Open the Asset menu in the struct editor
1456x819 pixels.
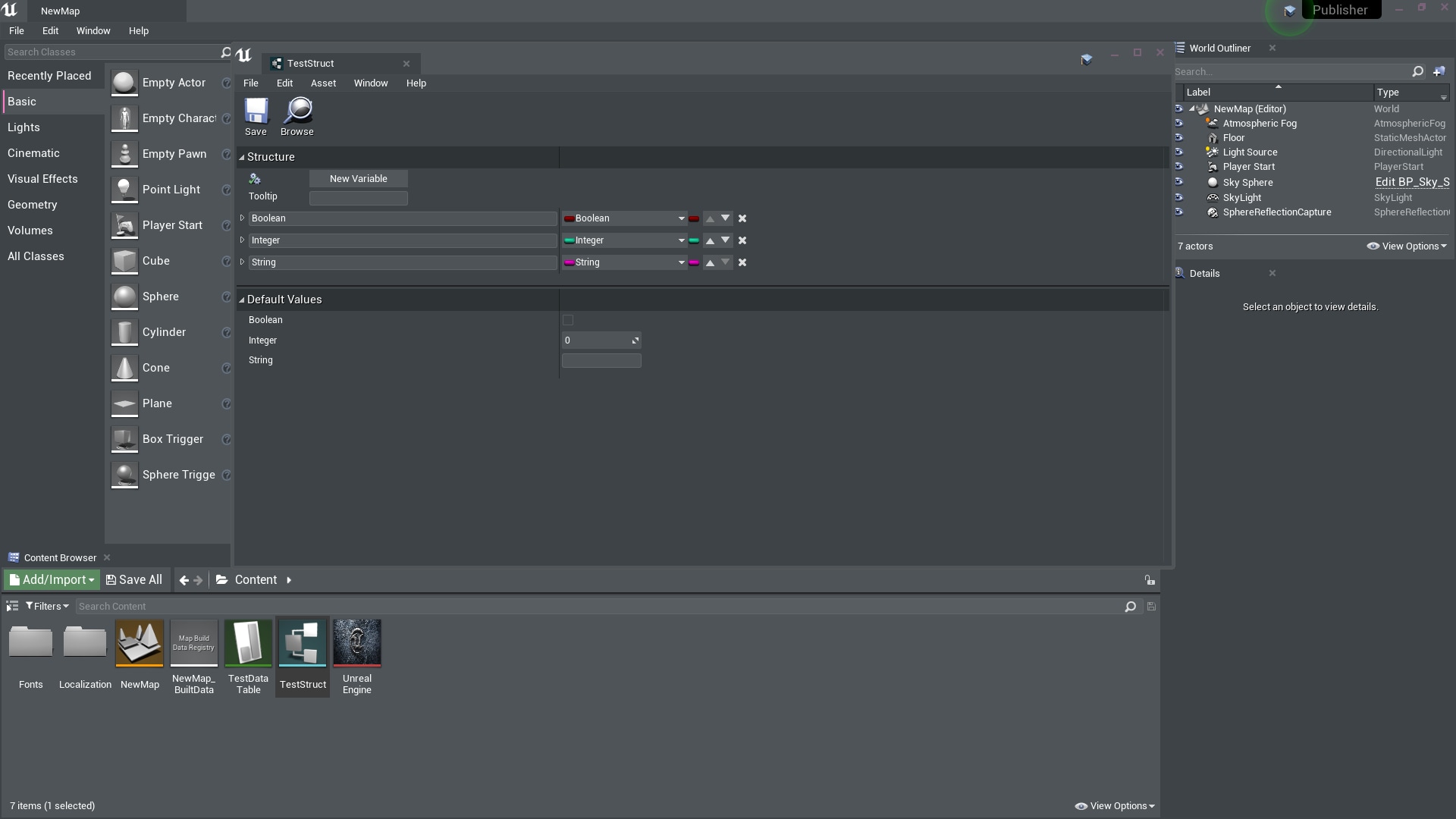click(324, 83)
